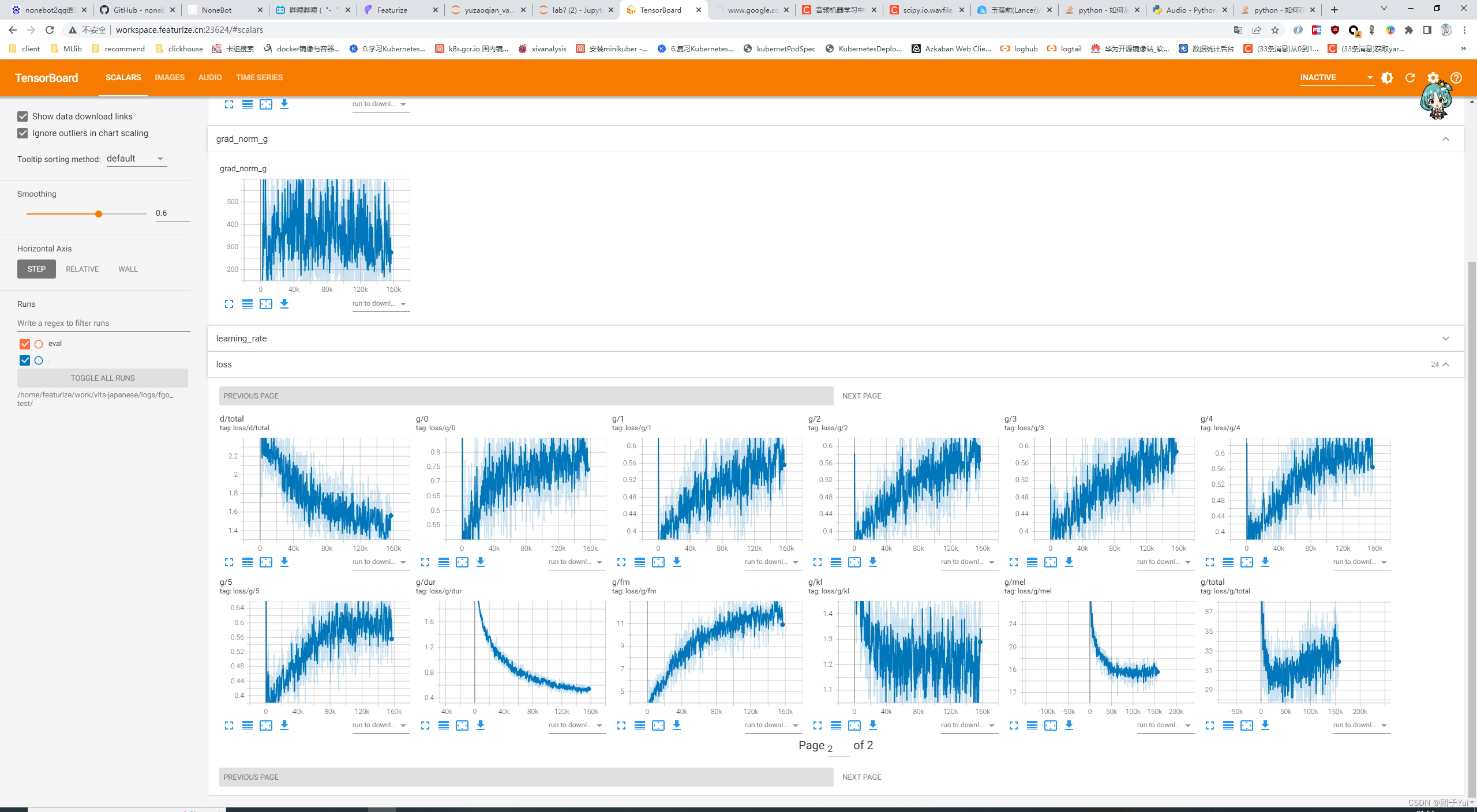Viewport: 1477px width, 812px height.
Task: Disable Ignore outliers in chart scaling
Action: 23,133
